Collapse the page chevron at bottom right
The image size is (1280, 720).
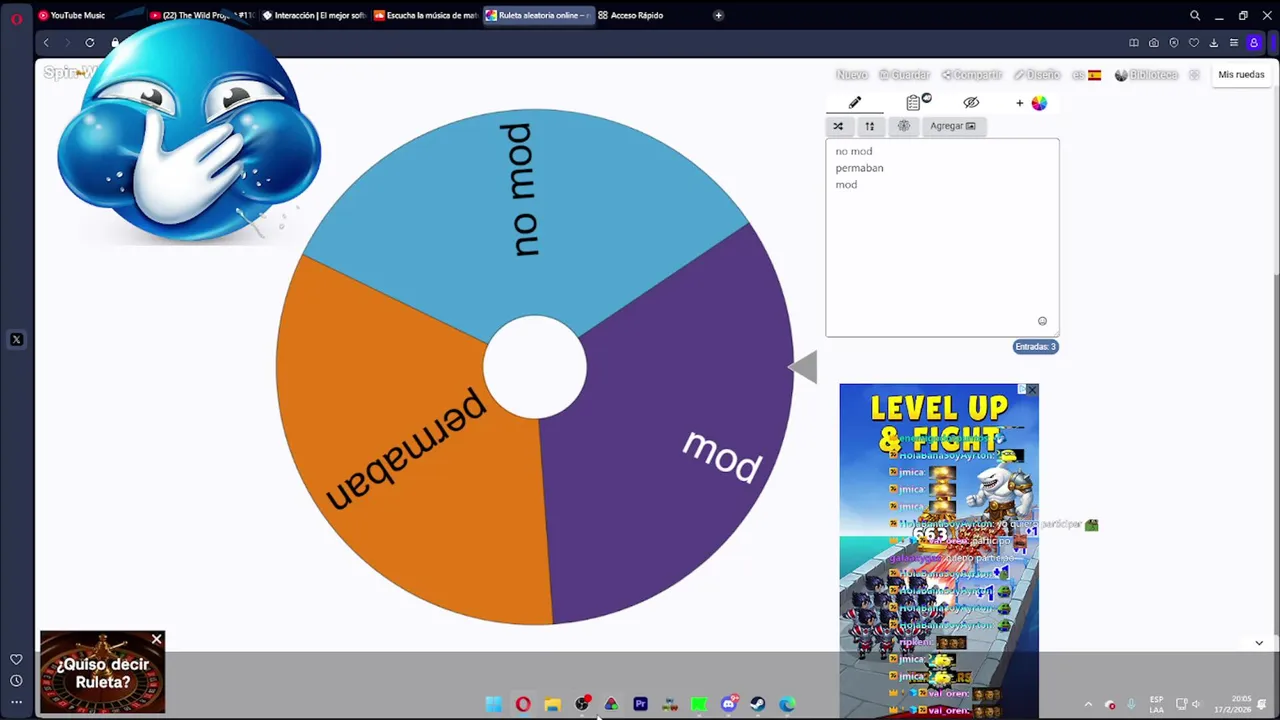tap(1259, 643)
